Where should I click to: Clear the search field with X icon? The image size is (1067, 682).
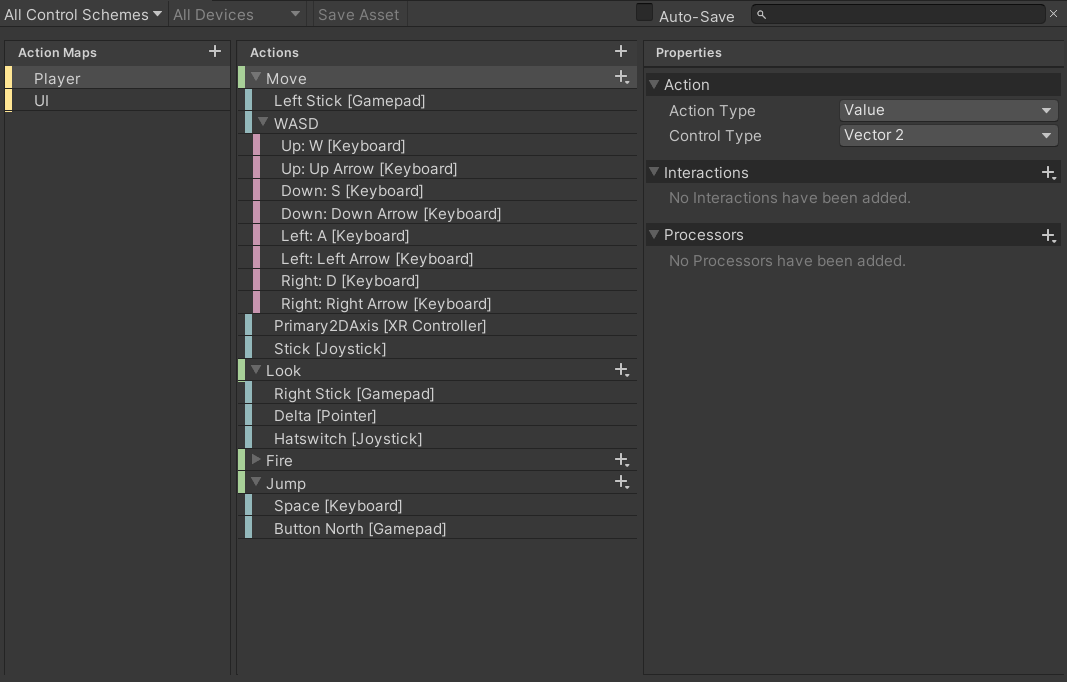tap(1053, 14)
